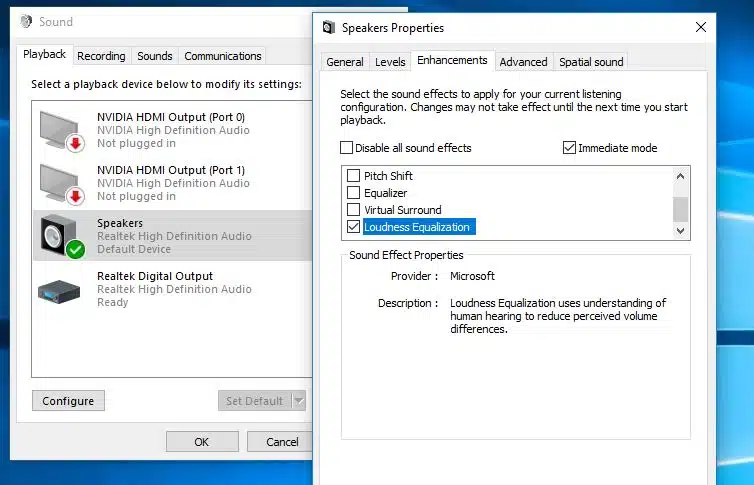754x485 pixels.
Task: Open the Communications tab
Action: [x=223, y=56]
